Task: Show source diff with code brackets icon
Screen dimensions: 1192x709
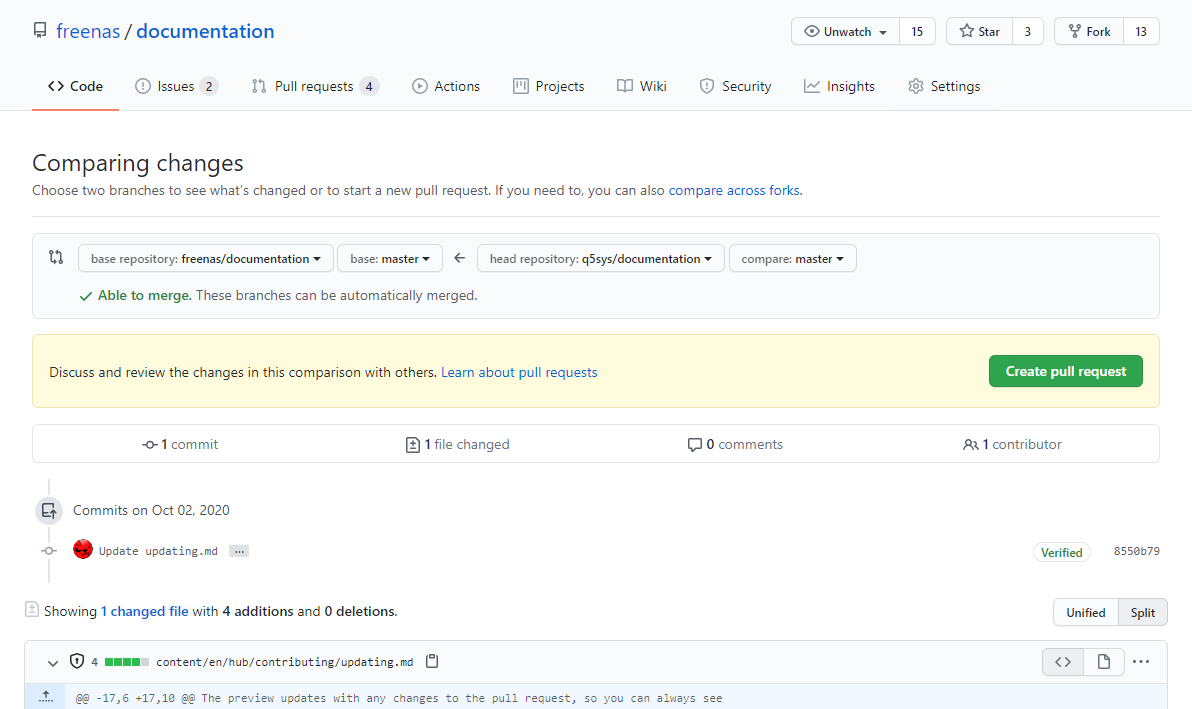Action: click(1063, 662)
